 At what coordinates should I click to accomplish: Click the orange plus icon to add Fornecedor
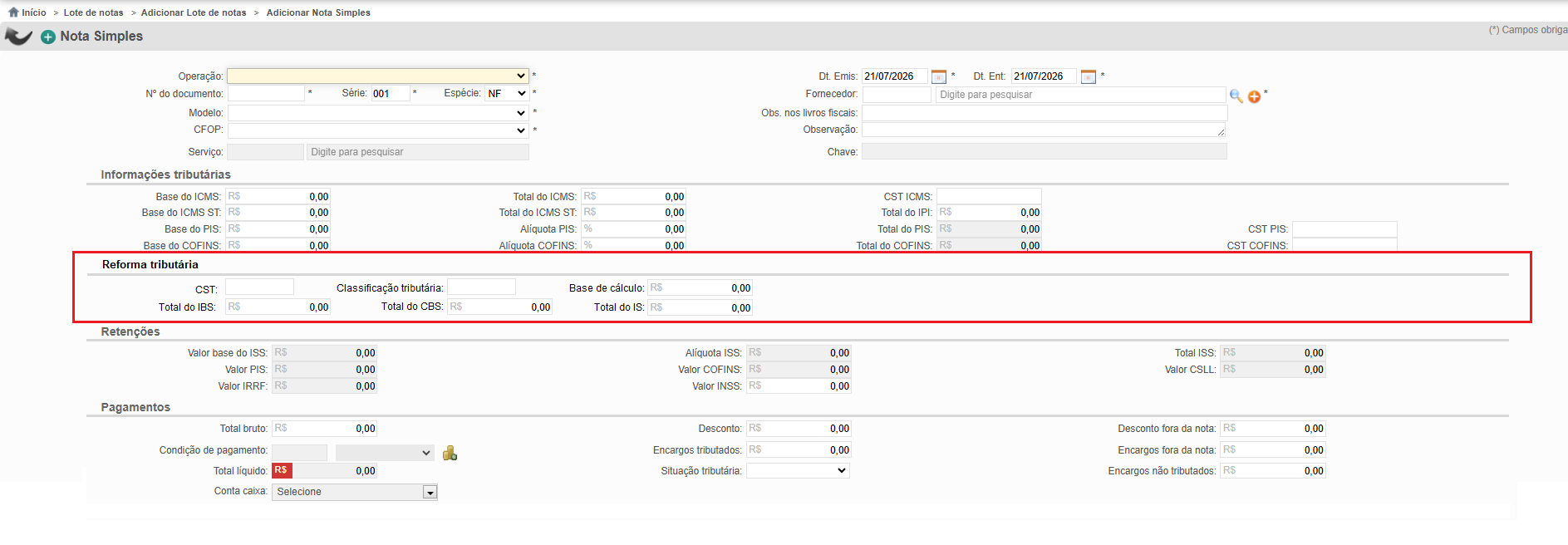pyautogui.click(x=1254, y=96)
